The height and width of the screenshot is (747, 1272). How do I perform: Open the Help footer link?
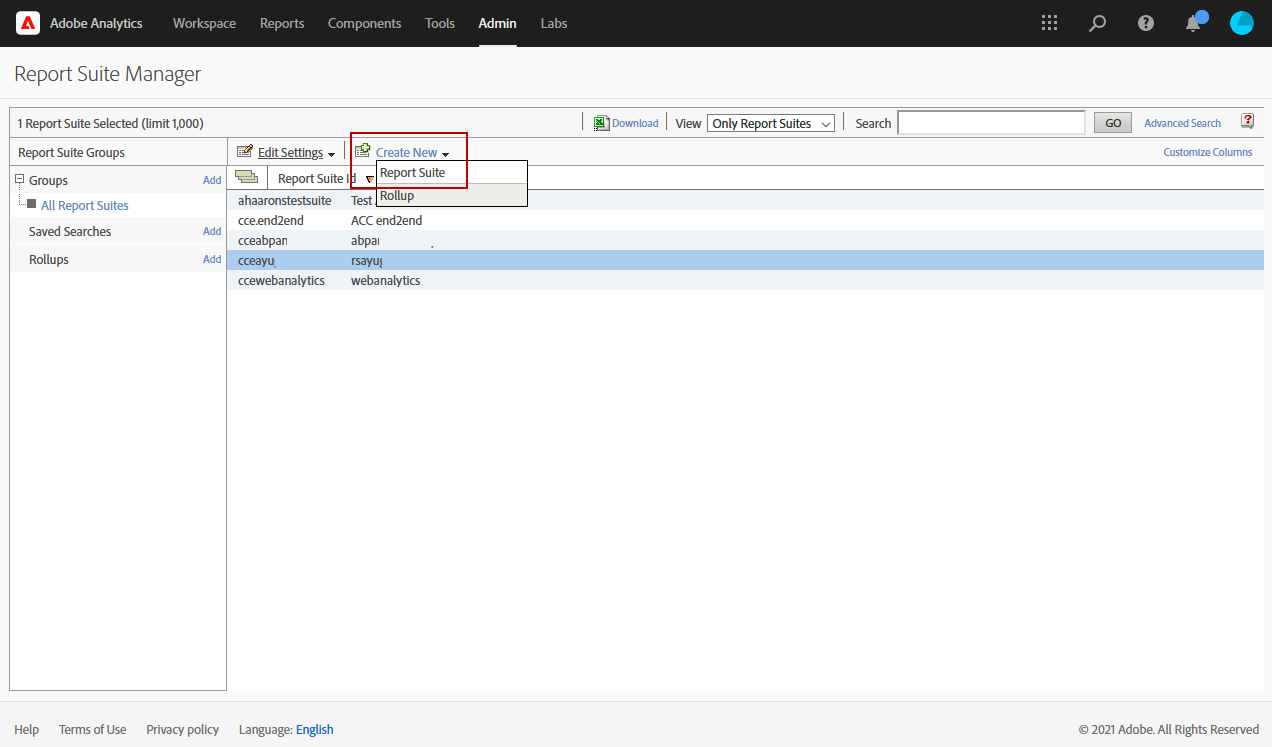27,729
